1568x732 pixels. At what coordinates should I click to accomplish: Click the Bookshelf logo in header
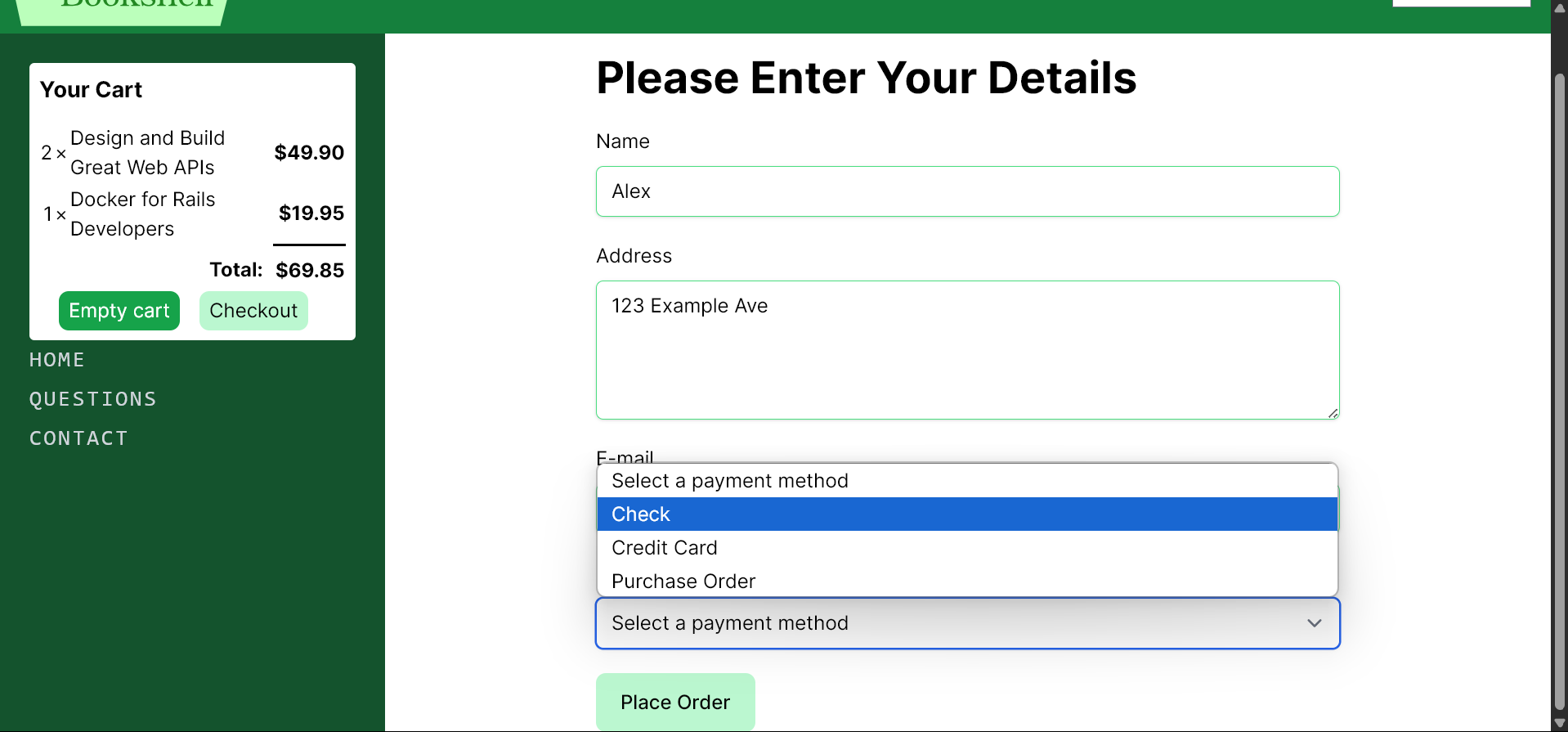[x=123, y=8]
